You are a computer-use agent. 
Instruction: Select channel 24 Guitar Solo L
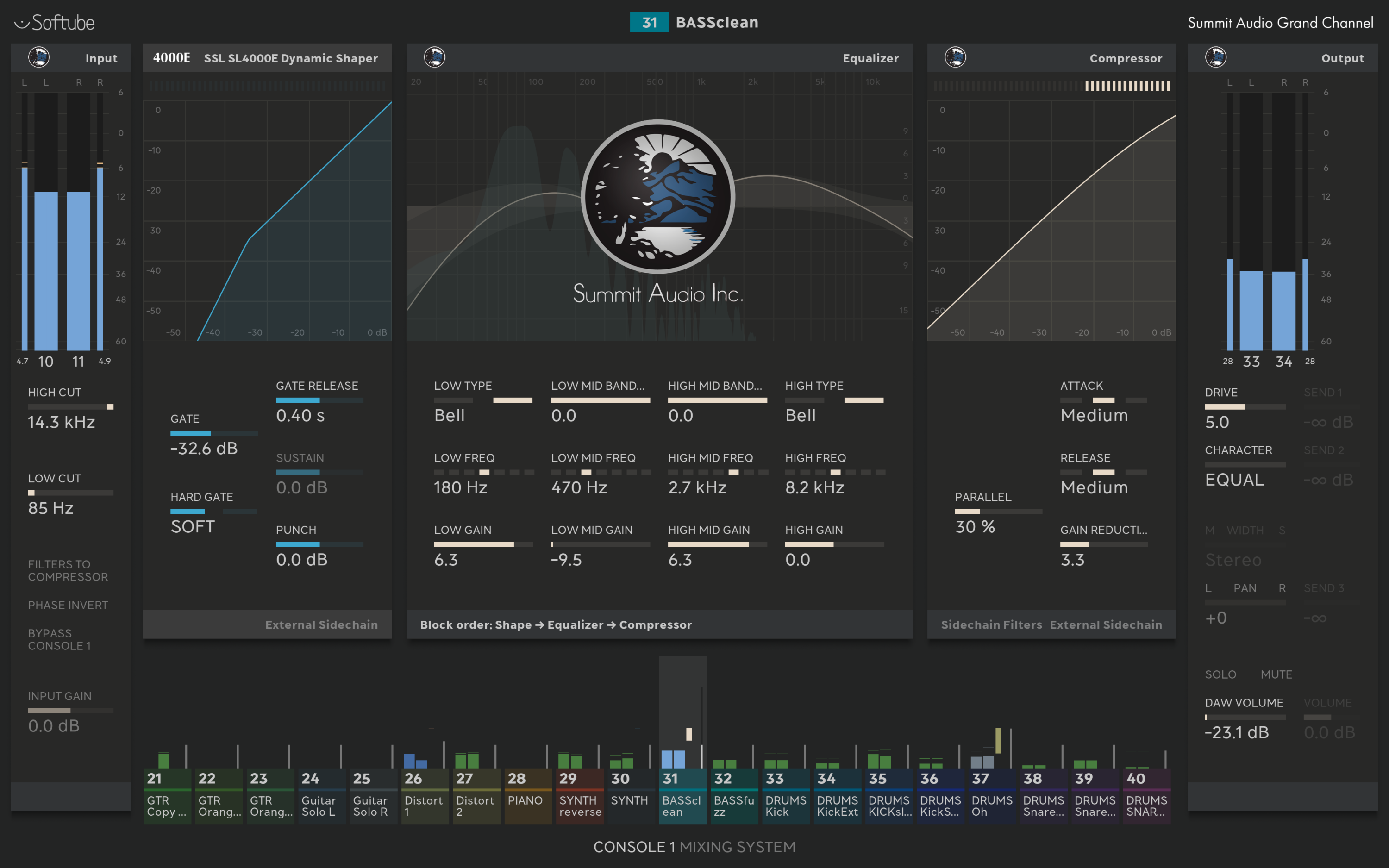(322, 796)
